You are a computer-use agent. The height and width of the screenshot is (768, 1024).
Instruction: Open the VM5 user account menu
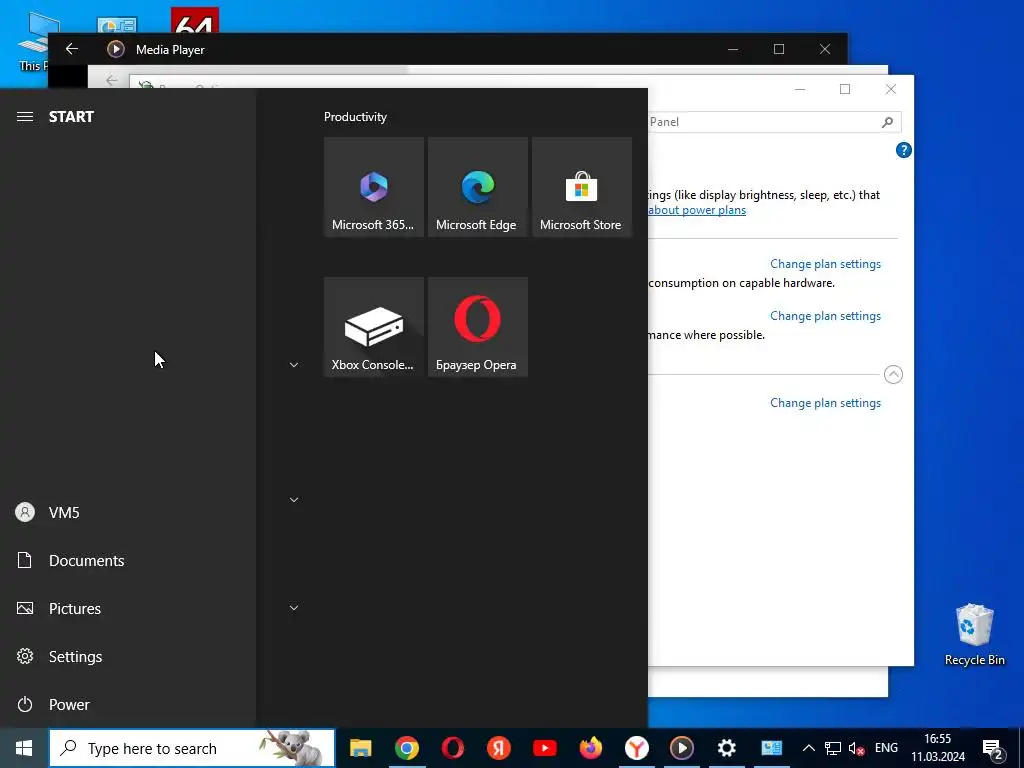[x=127, y=513]
